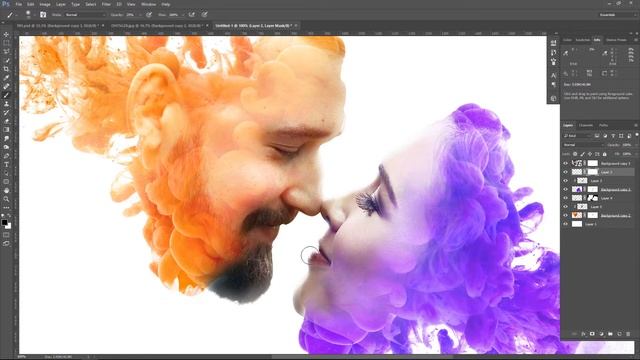Open tool preset picker arrow
The height and width of the screenshot is (360, 640).
coord(17,15)
